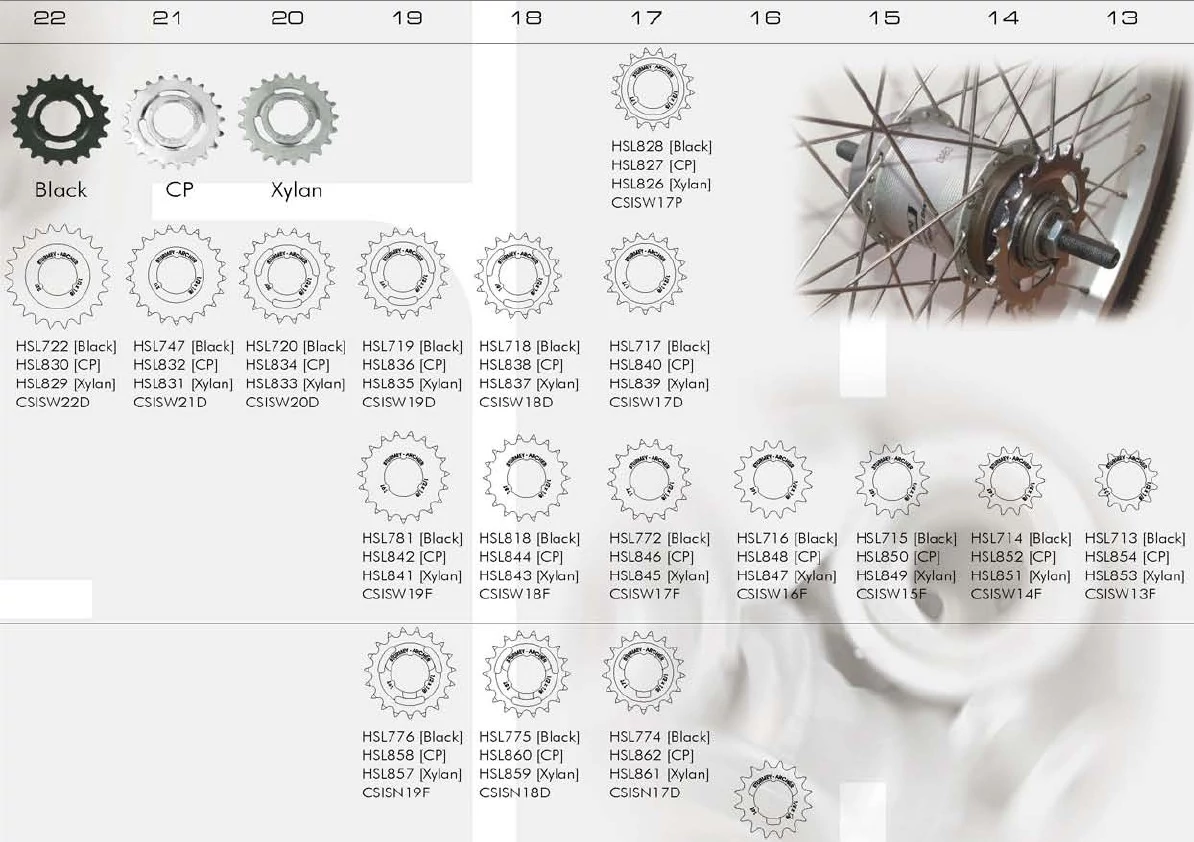Click the CSISN17D model code
The image size is (1194, 842).
[x=646, y=793]
